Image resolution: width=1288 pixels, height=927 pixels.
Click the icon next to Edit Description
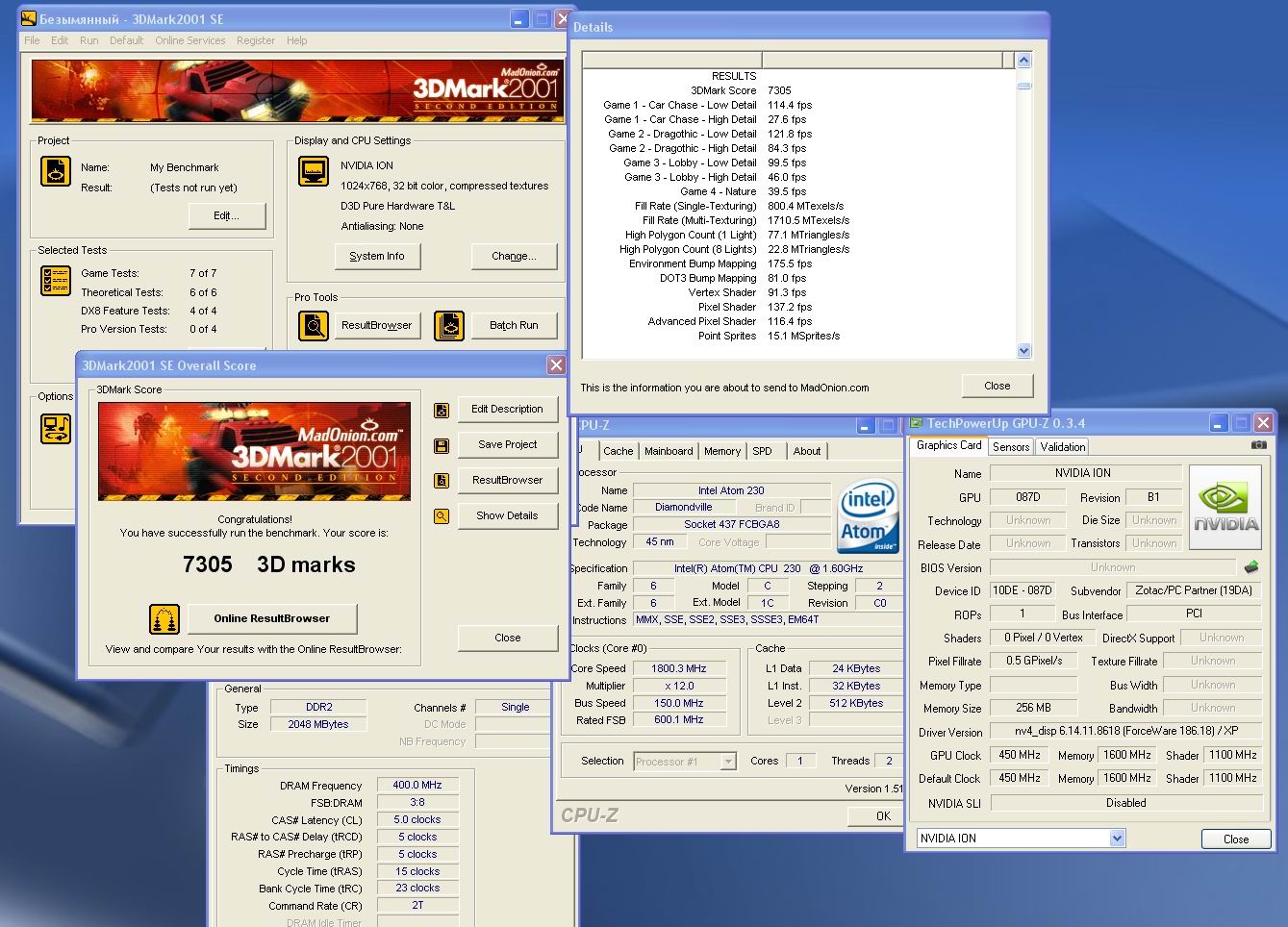pos(442,410)
